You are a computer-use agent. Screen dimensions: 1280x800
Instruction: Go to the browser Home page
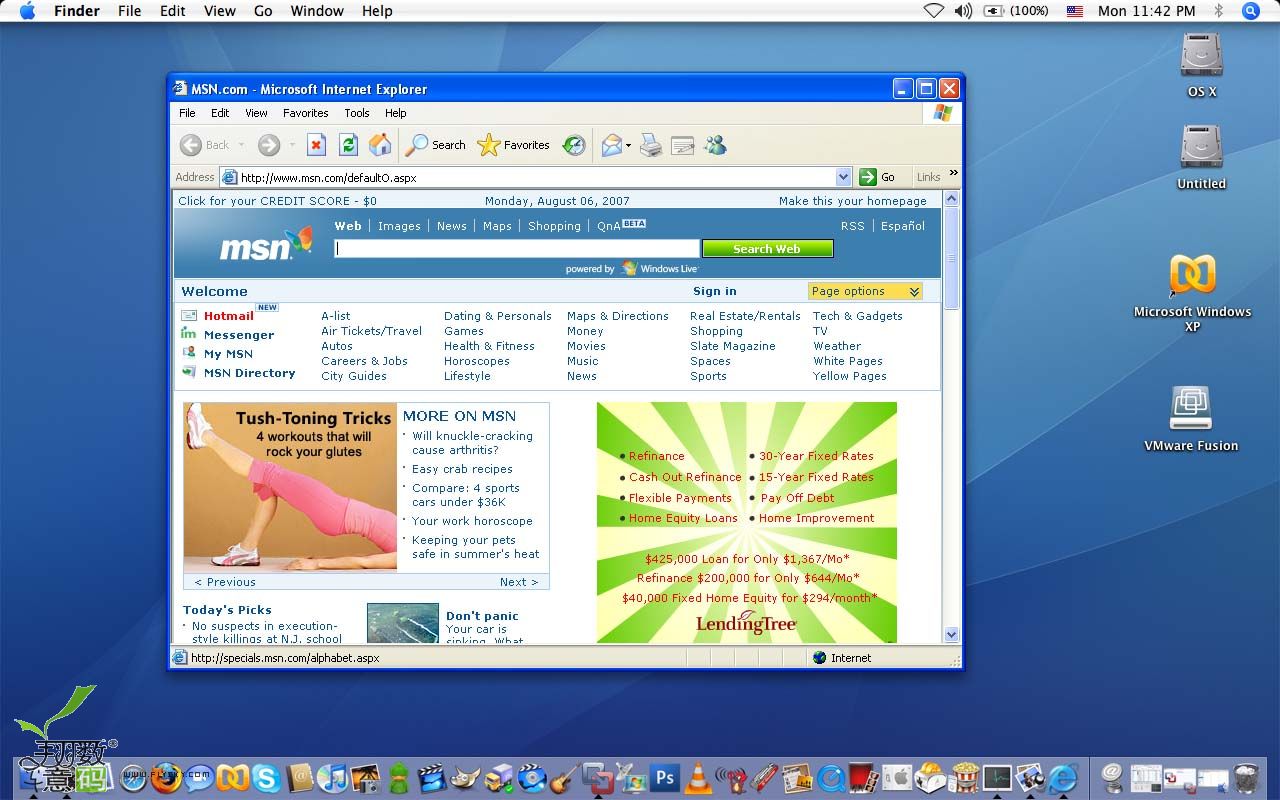coord(380,145)
